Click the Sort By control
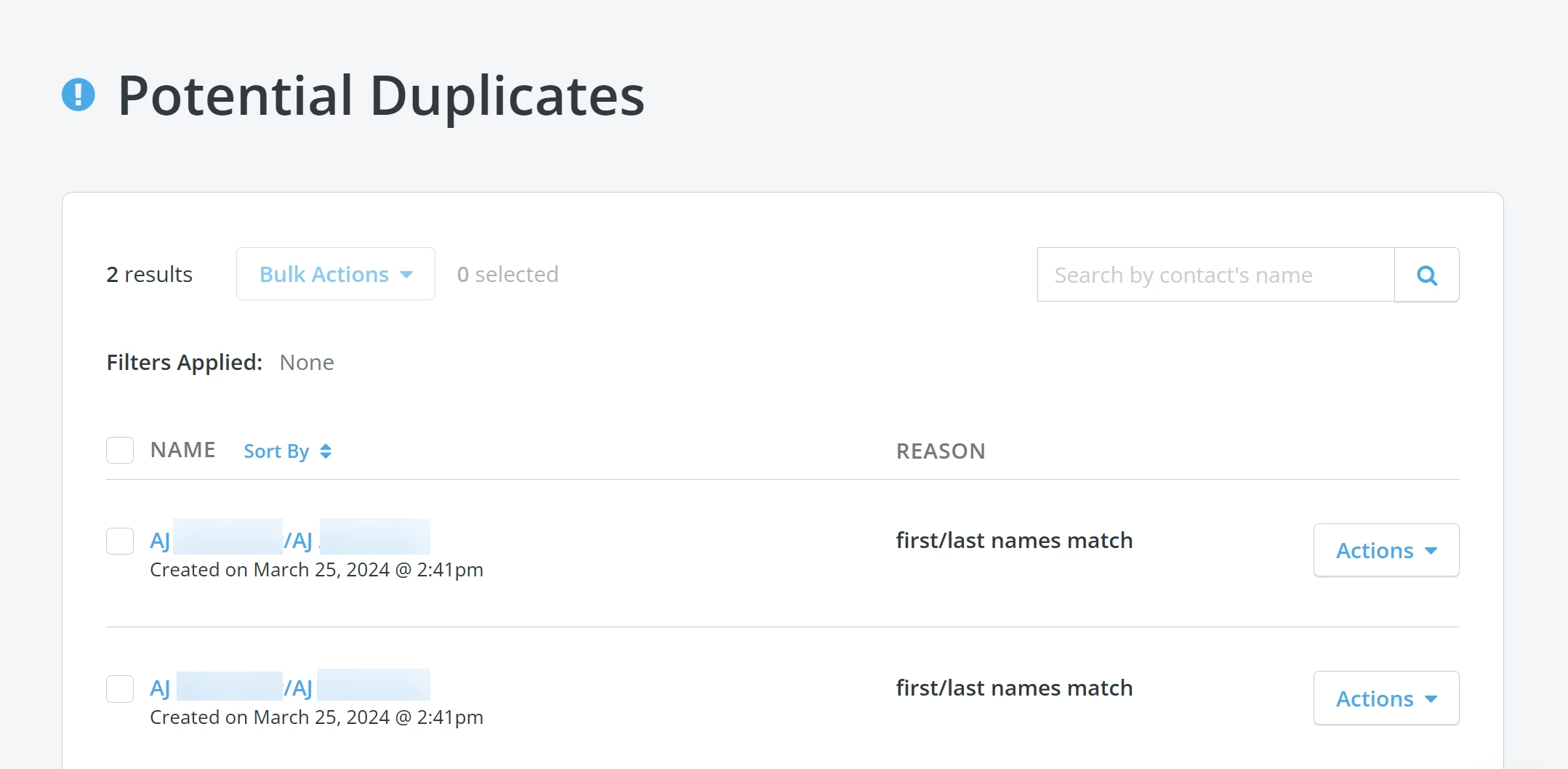Screen dimensions: 1568x769 point(276,451)
